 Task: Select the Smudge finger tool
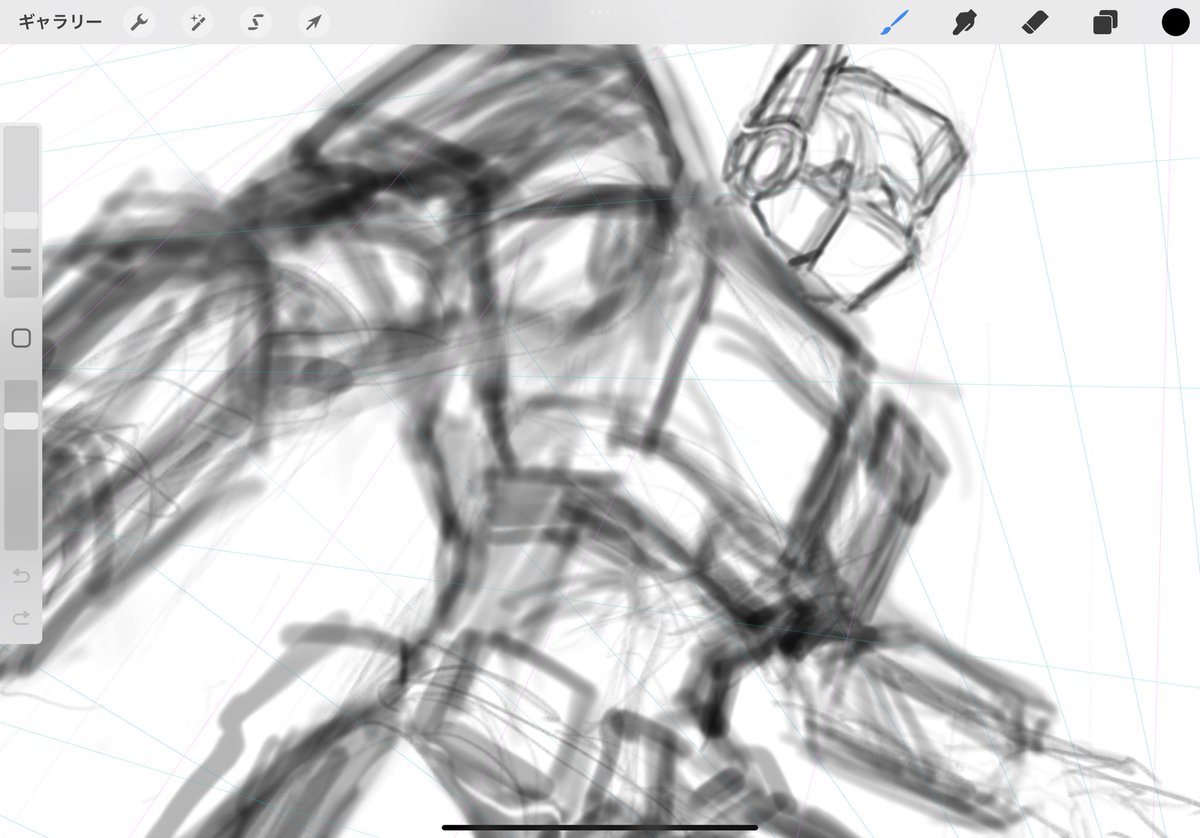point(963,22)
